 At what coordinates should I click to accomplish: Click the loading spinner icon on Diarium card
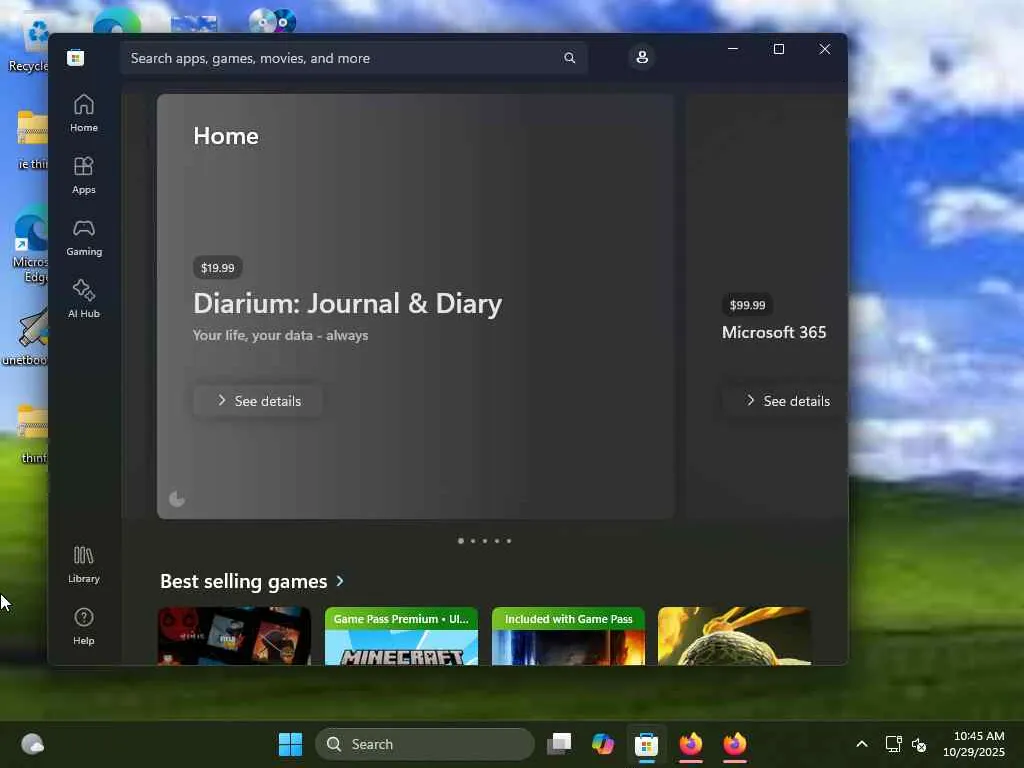(177, 499)
